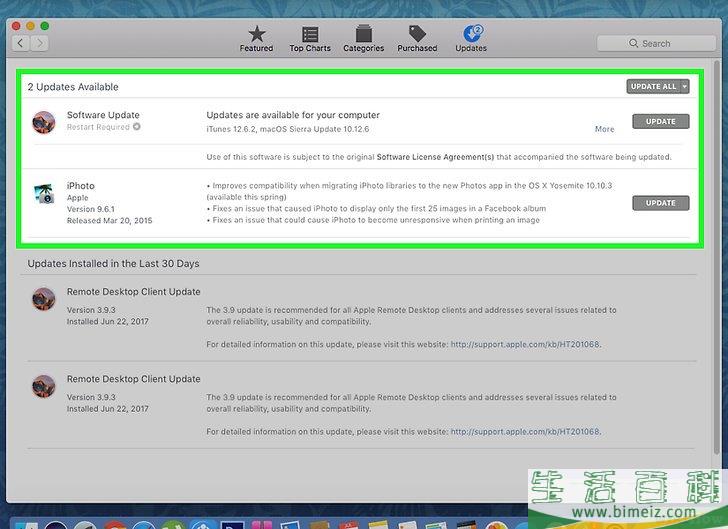Click the '2 Updates Available' heading
The image size is (728, 529).
pyautogui.click(x=73, y=87)
